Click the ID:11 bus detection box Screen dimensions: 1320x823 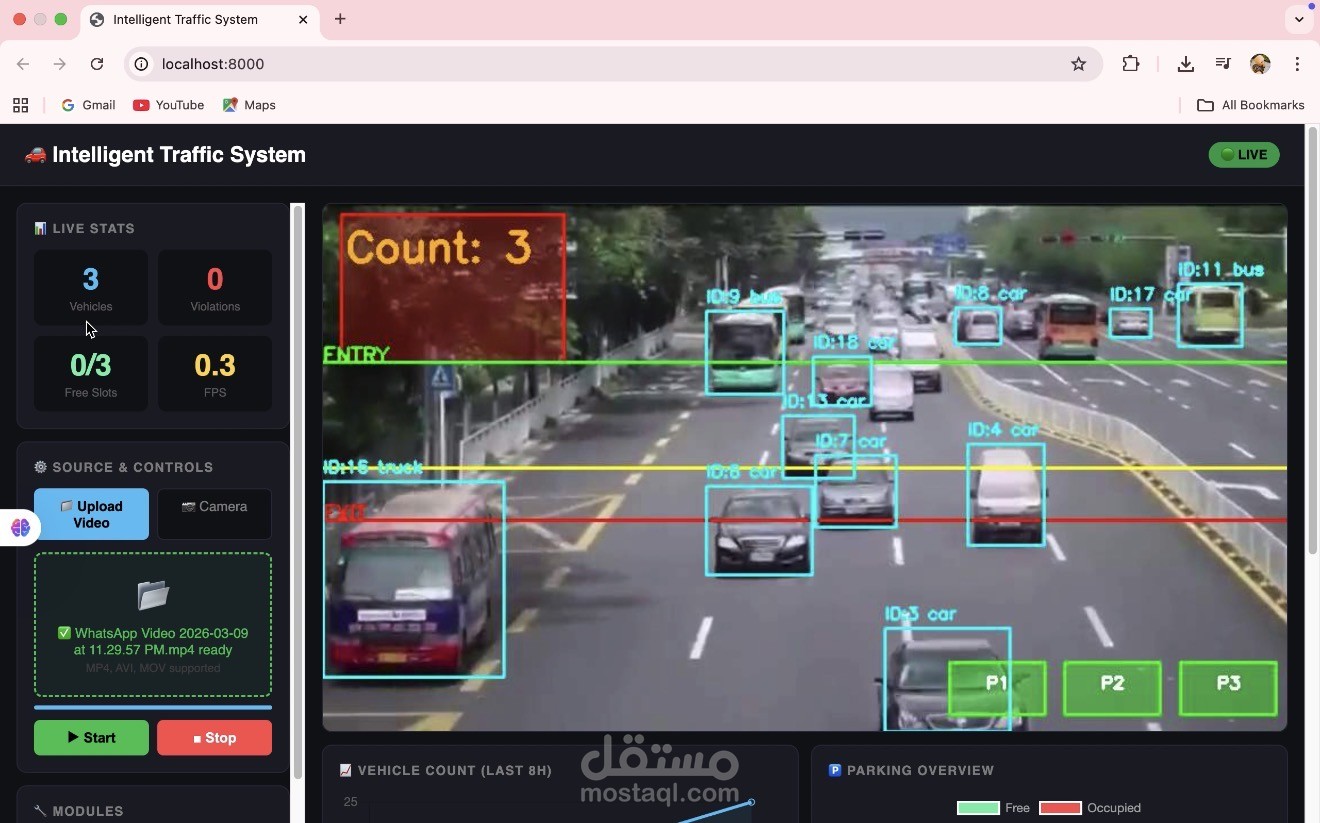[x=1210, y=315]
